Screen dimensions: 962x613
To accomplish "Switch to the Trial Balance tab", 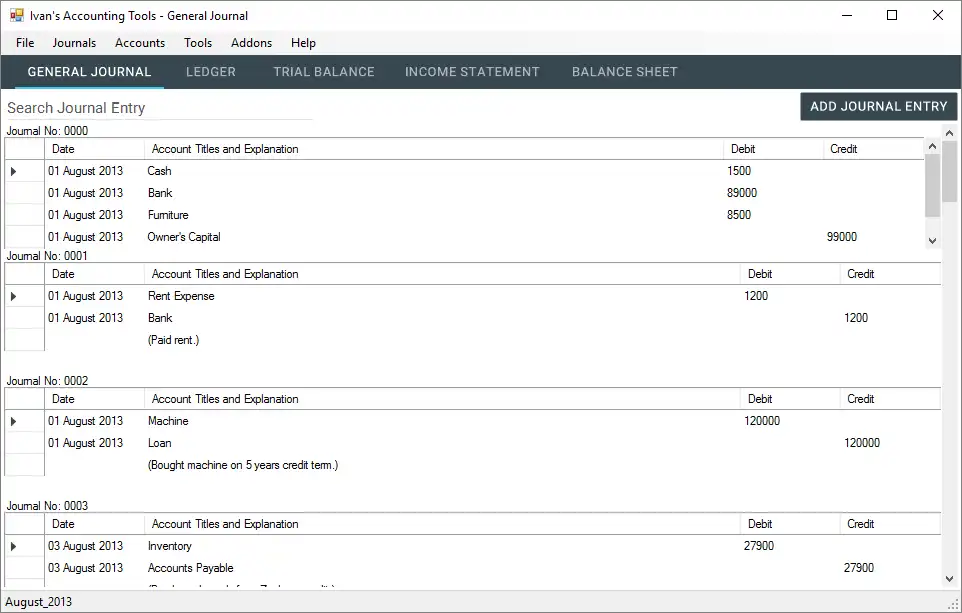I will (324, 72).
